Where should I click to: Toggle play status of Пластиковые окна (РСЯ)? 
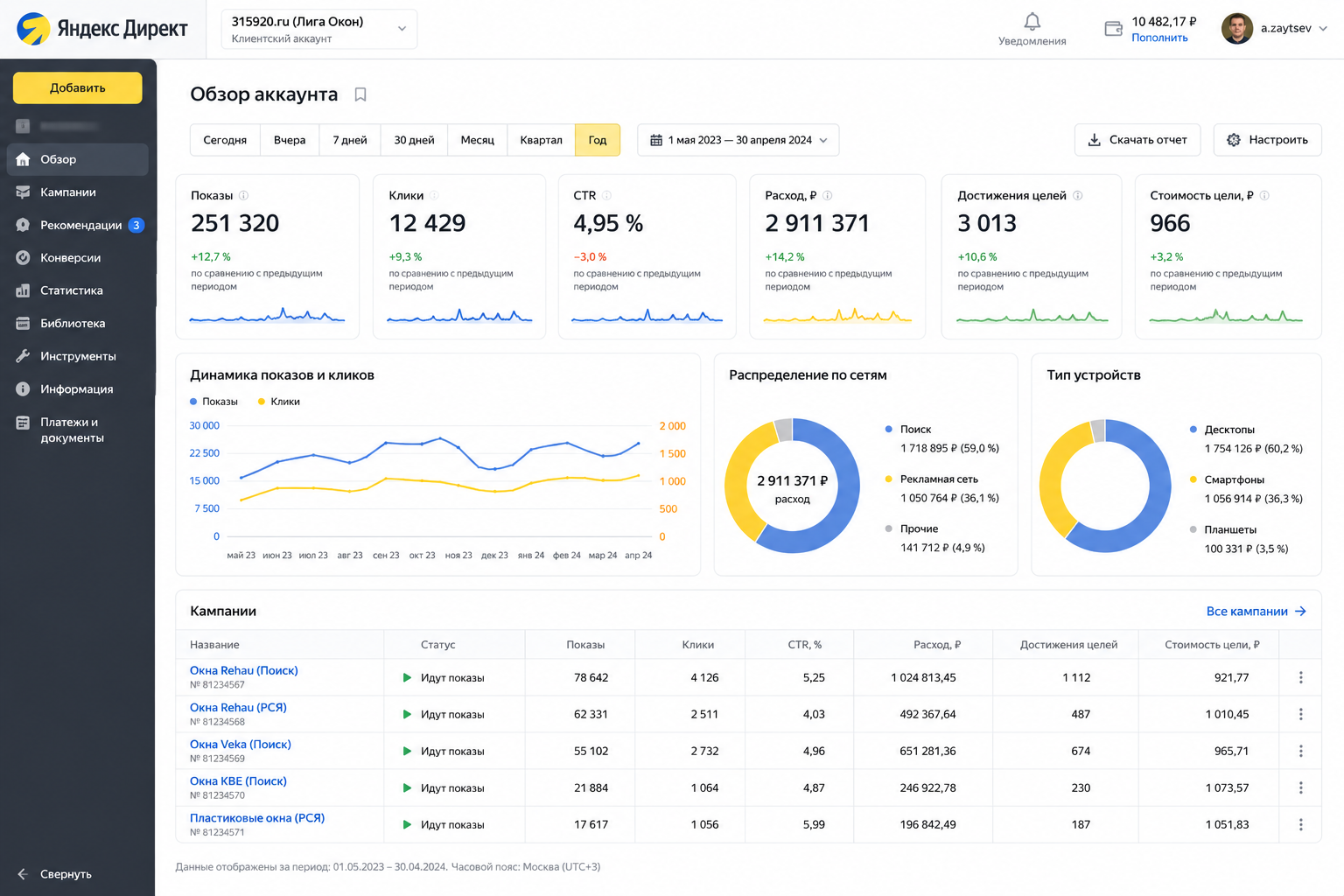point(407,824)
